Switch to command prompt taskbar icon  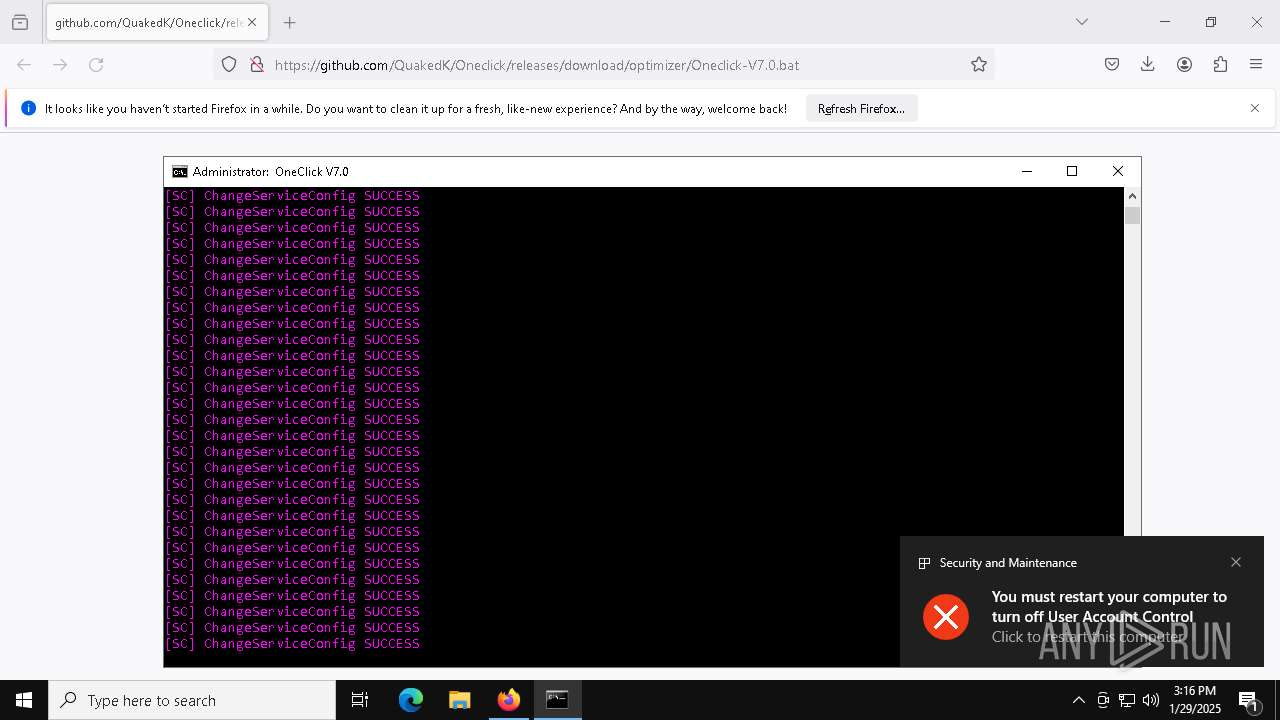click(558, 700)
